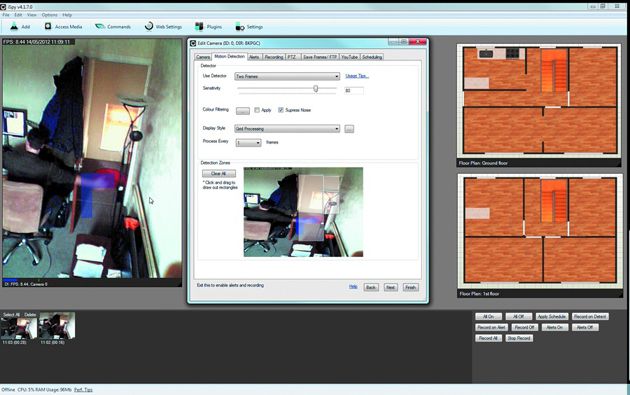Screen dimensions: 630x395
Task: Click the iSpy app icon in title bar
Action: [4, 7]
